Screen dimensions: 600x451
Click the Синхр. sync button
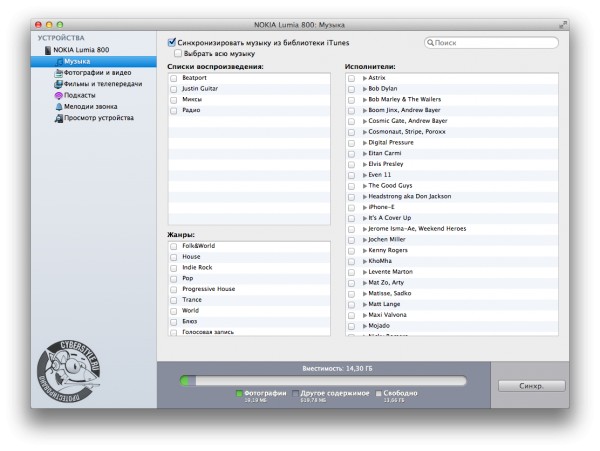coord(532,386)
